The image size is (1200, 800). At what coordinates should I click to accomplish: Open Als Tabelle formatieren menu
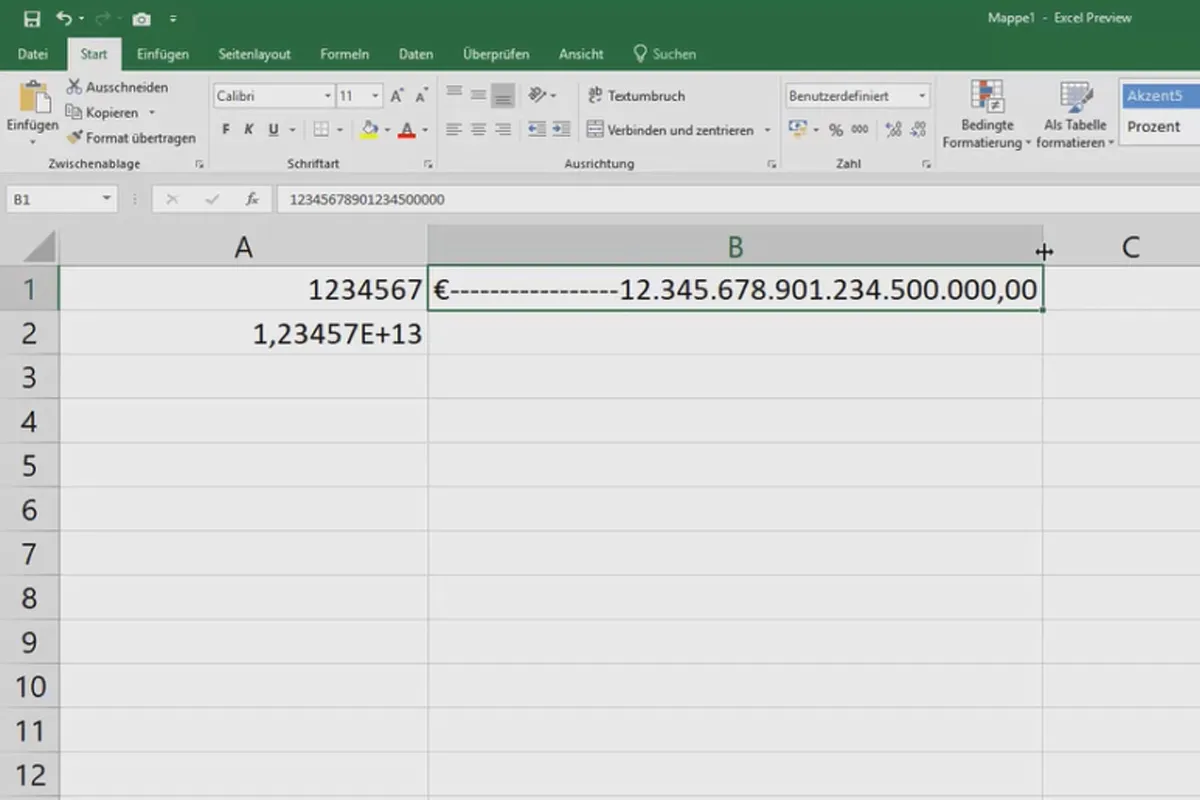(1075, 114)
